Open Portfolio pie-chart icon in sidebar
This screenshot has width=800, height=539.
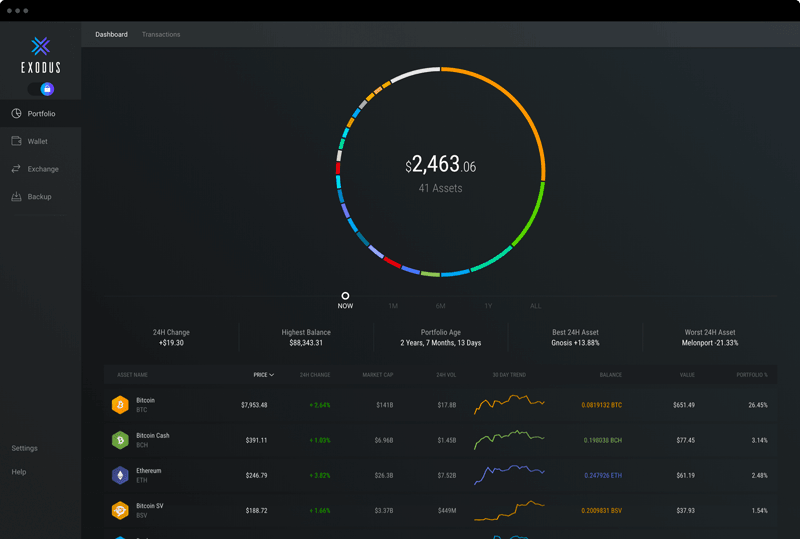[16, 113]
